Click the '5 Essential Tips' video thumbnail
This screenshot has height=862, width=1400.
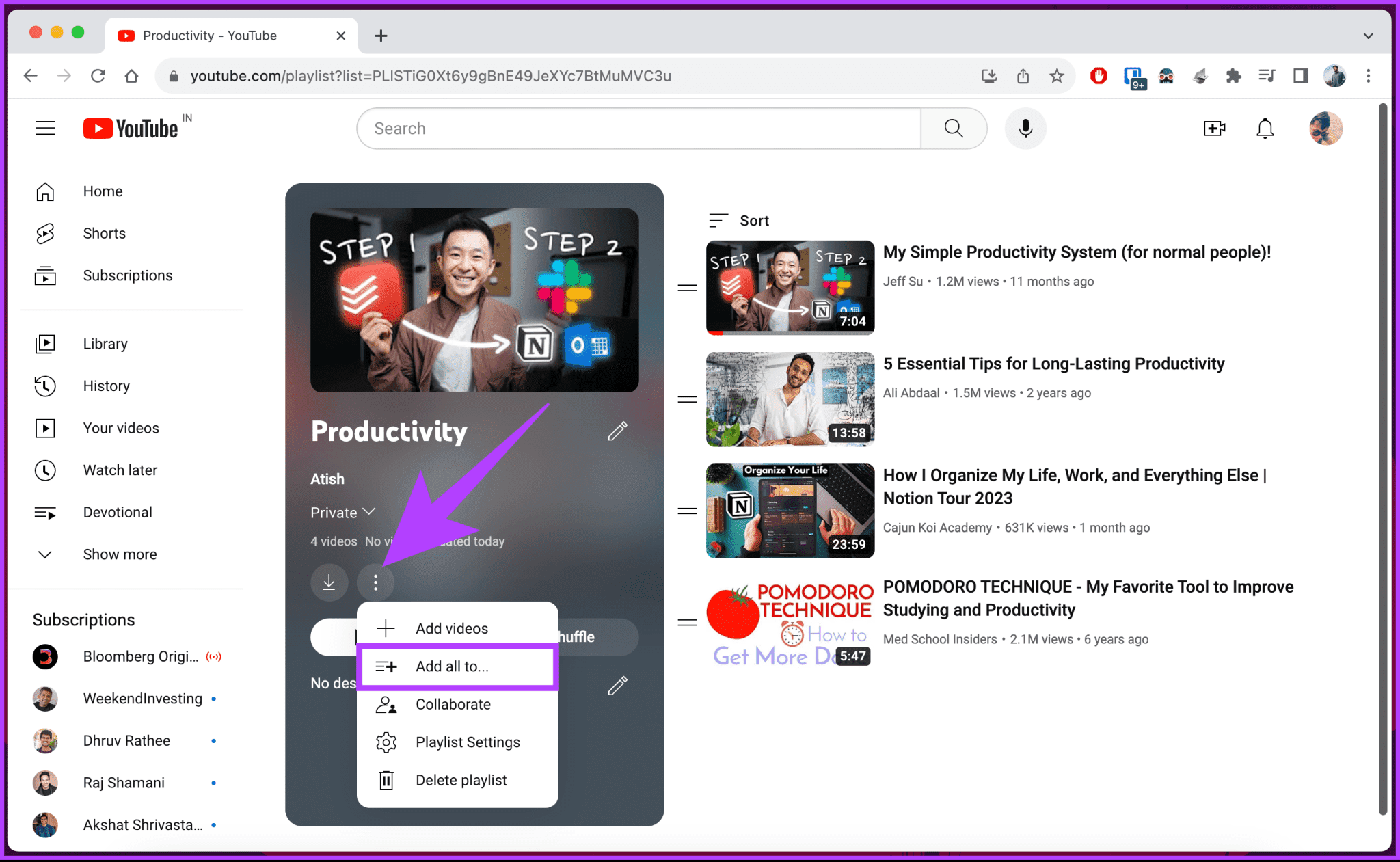click(789, 399)
